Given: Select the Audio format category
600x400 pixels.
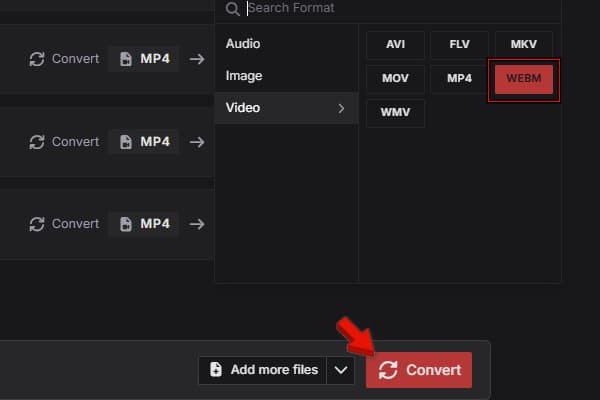Looking at the screenshot, I should click(x=286, y=44).
